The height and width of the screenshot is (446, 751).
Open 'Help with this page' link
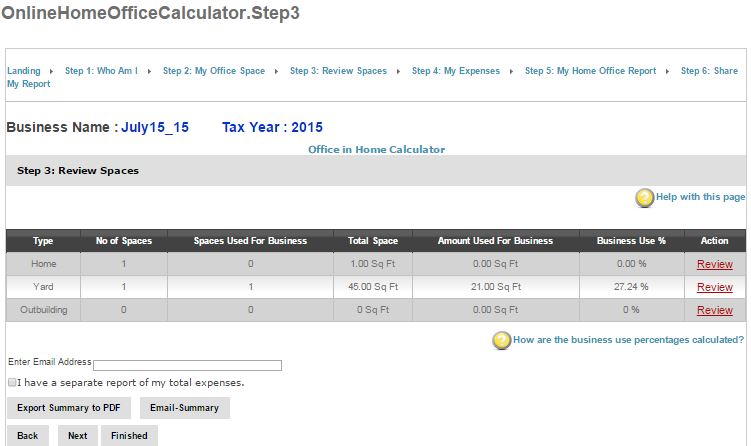[x=700, y=197]
